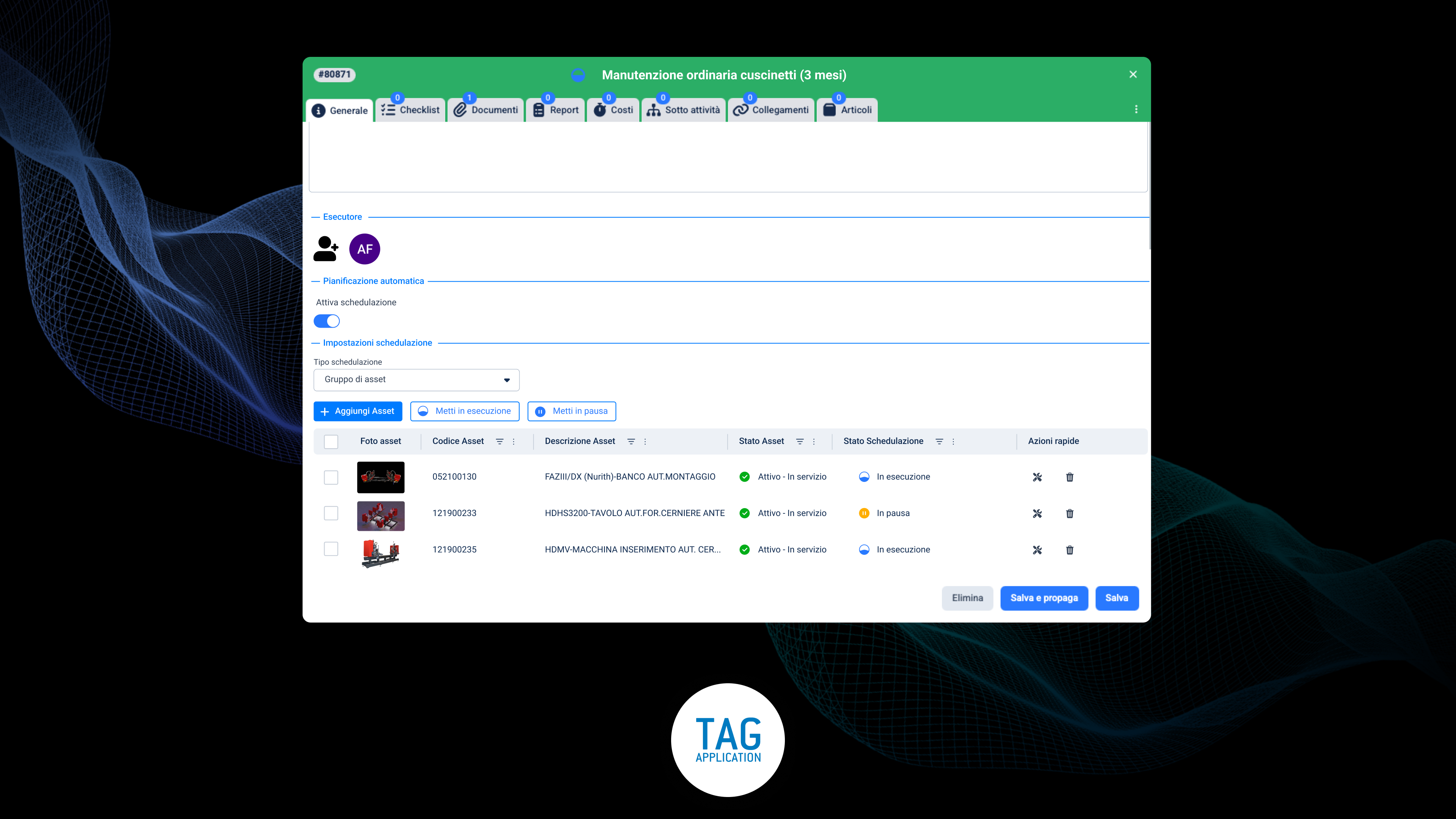The height and width of the screenshot is (819, 1456).
Task: Check the row for asset 121900233
Action: (x=331, y=513)
